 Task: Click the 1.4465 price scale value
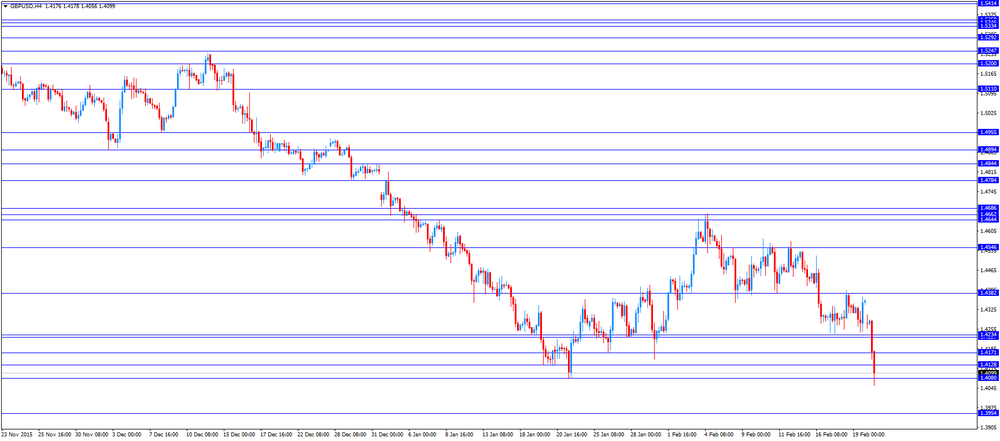[x=989, y=270]
